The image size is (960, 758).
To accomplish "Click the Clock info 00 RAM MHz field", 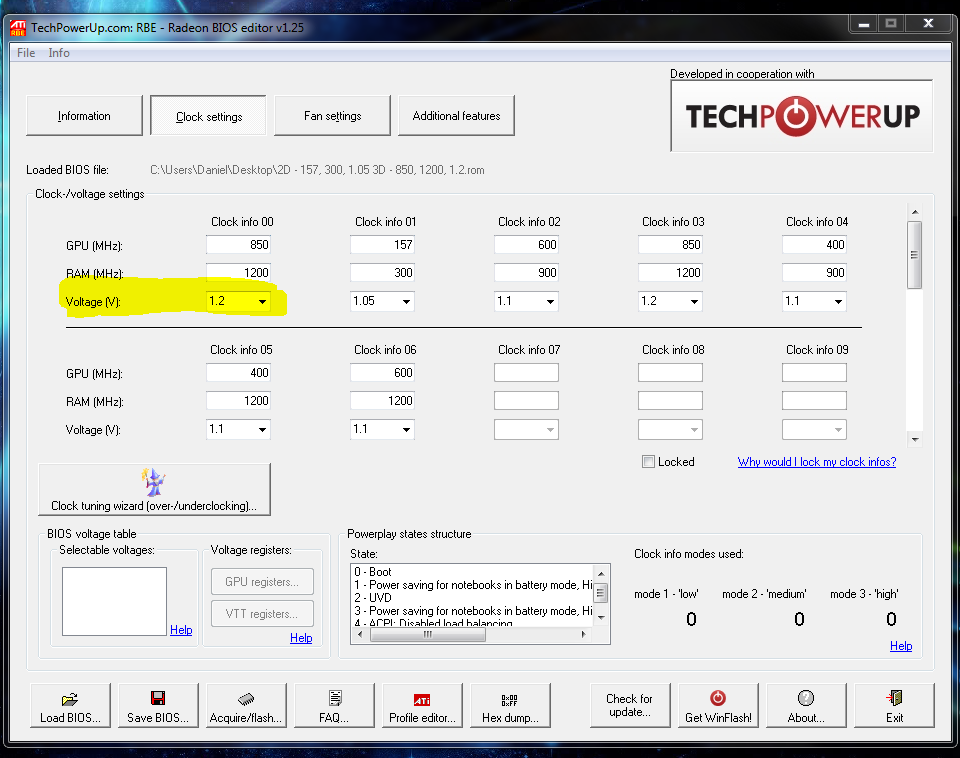I will point(239,272).
